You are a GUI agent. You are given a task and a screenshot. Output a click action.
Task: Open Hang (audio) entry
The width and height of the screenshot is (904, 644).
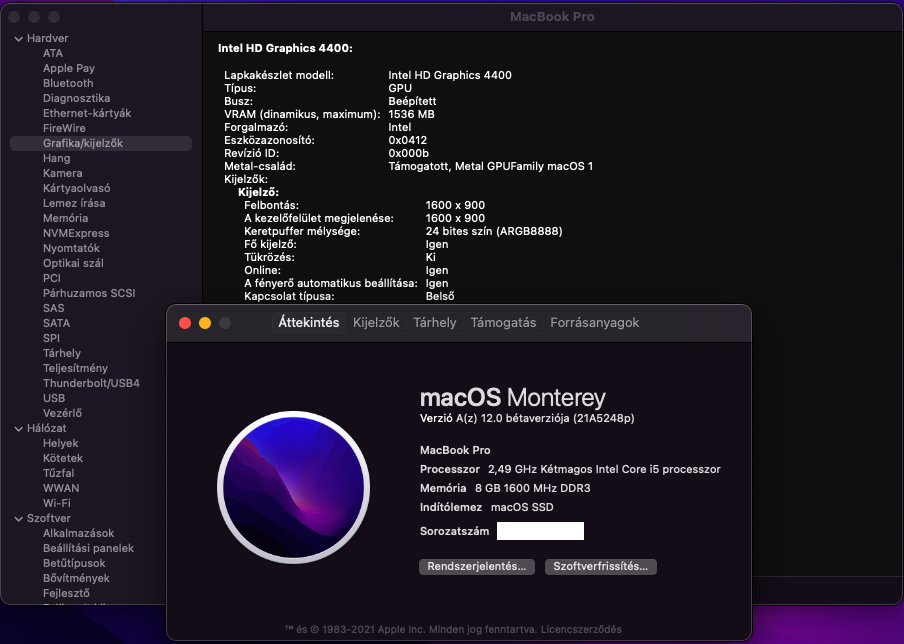56,158
